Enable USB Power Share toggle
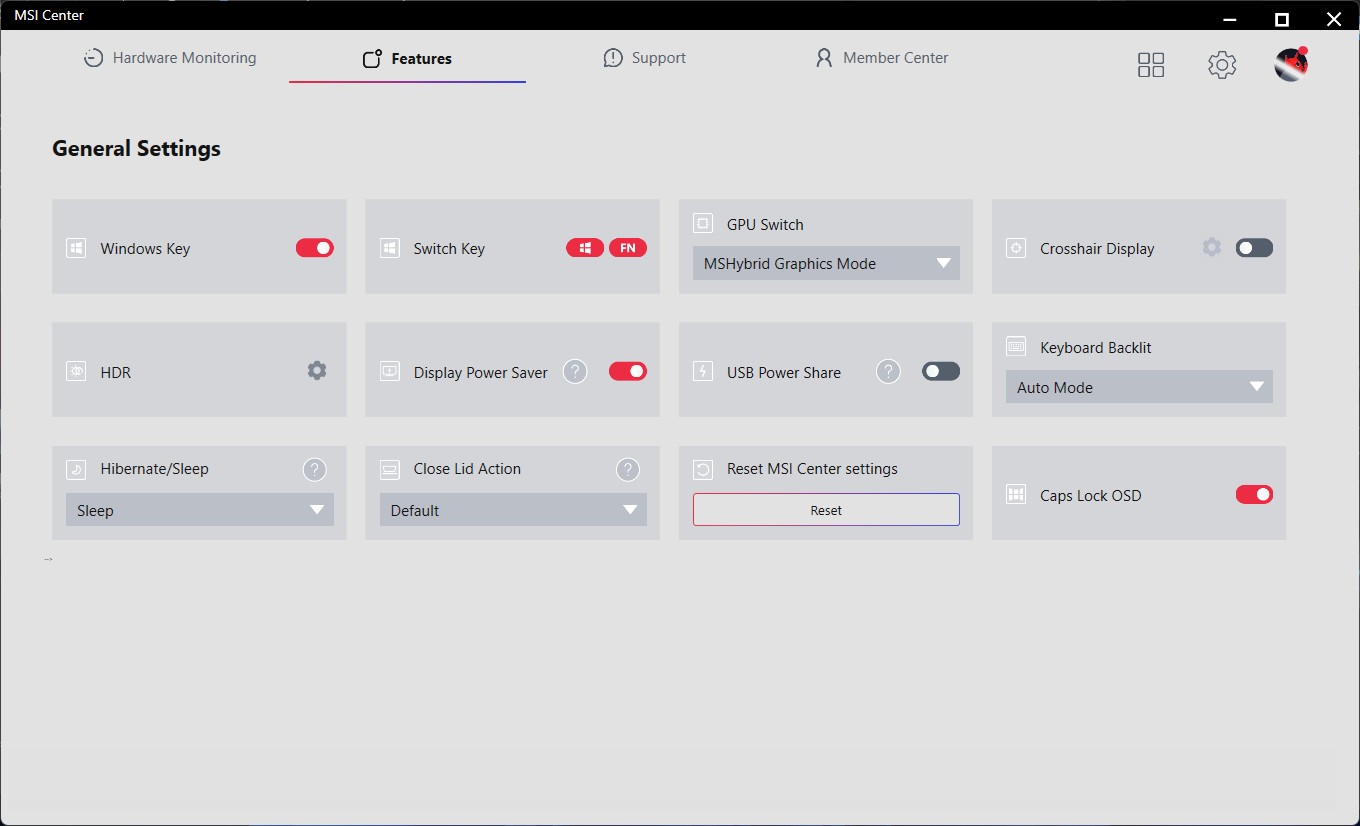This screenshot has width=1360, height=826. coord(941,371)
